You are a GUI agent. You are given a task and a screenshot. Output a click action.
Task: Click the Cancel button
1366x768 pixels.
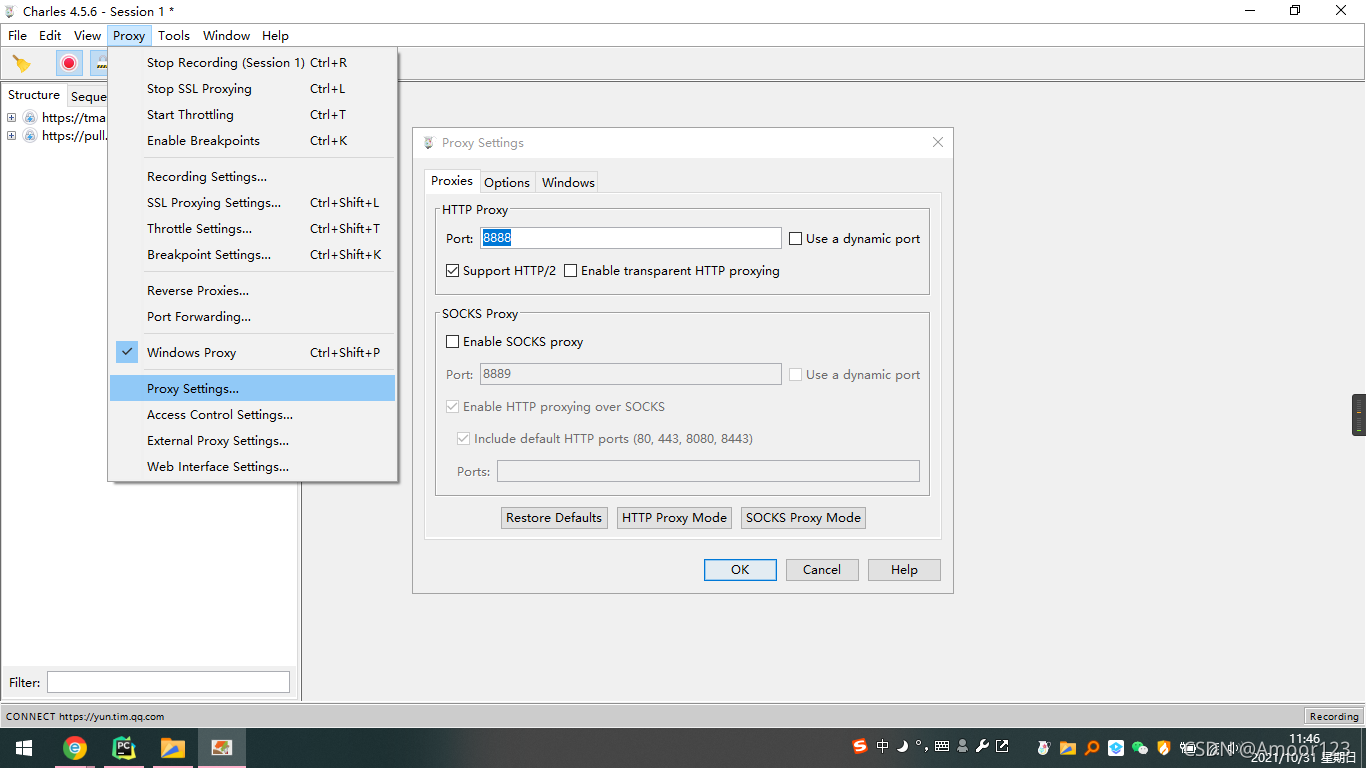tap(821, 570)
